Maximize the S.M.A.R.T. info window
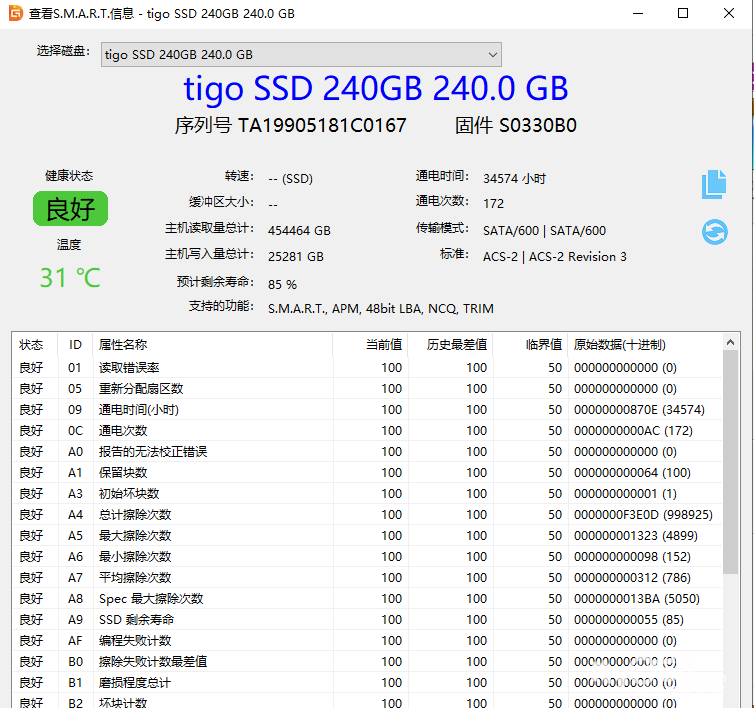 coord(683,13)
